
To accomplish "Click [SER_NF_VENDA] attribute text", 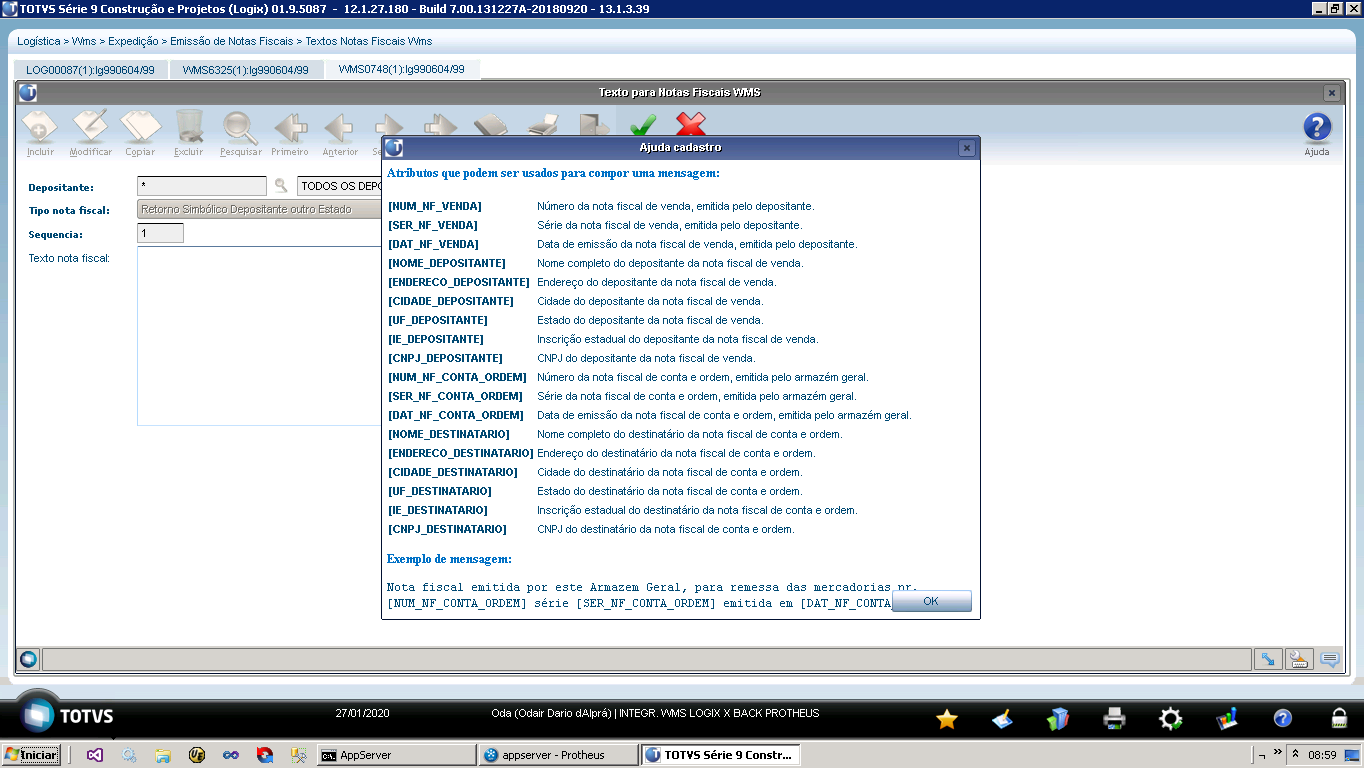I will tap(433, 225).
